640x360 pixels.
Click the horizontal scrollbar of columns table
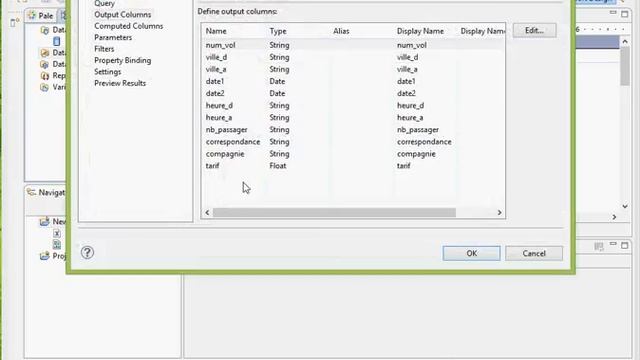coord(334,213)
